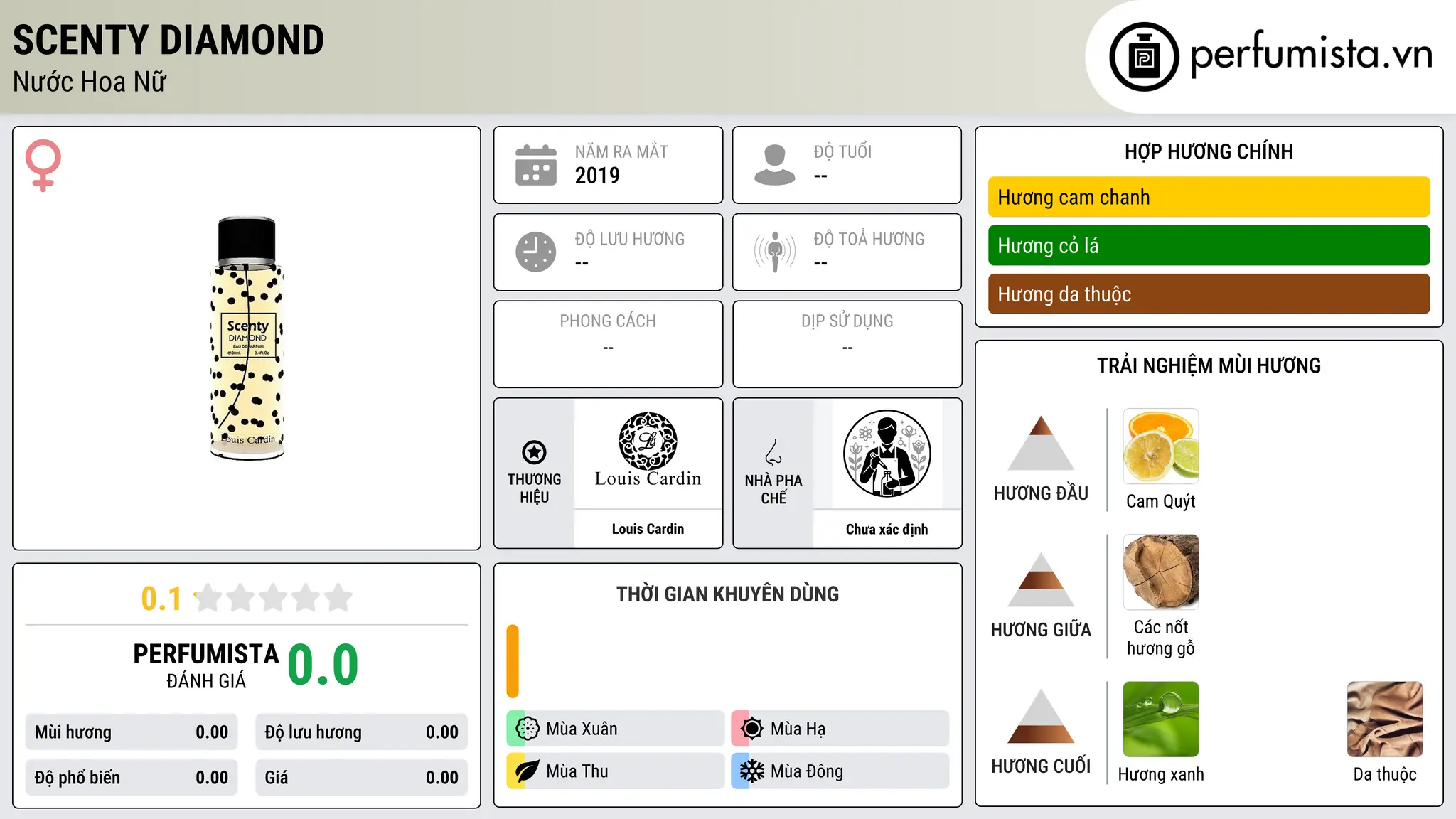This screenshot has width=1456, height=819.
Task: Select the Da thuộc leather note image
Action: coord(1385,719)
